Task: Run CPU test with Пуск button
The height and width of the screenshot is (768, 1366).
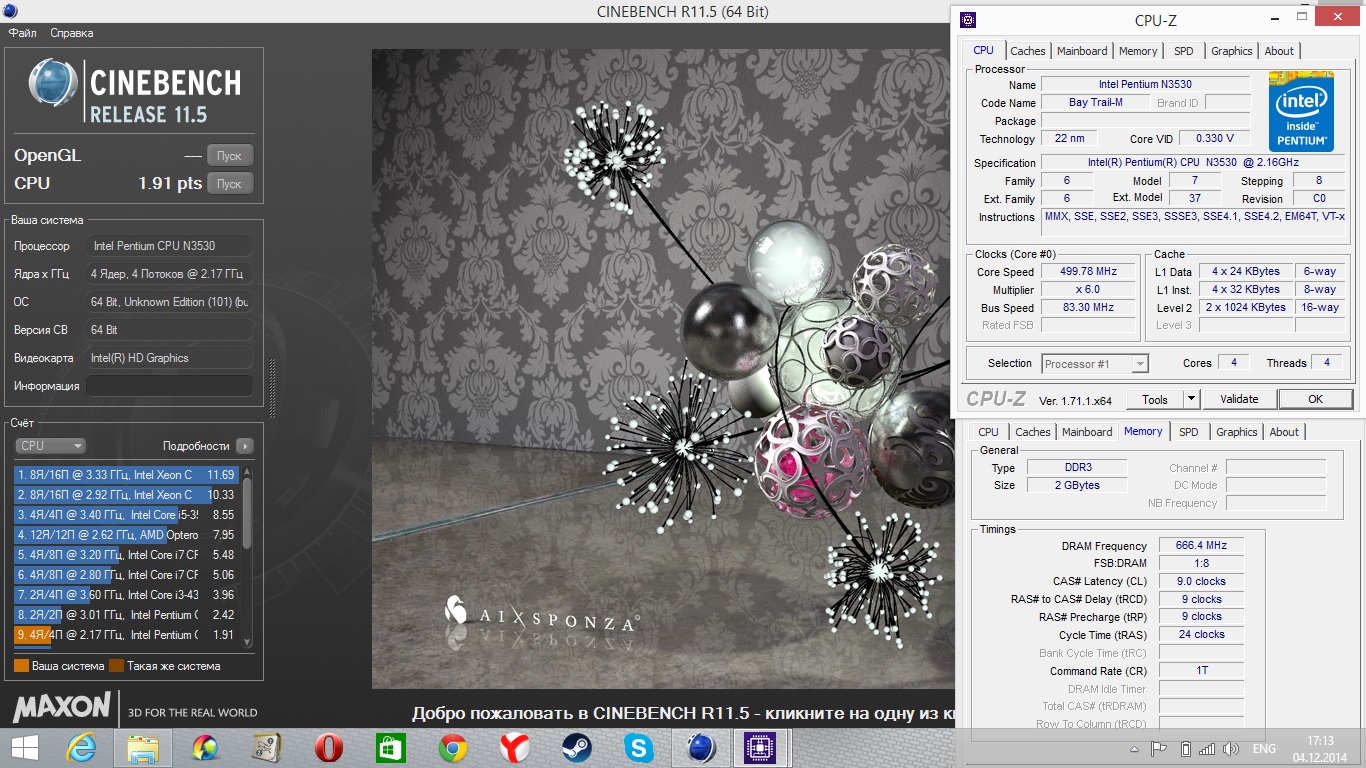Action: [229, 184]
